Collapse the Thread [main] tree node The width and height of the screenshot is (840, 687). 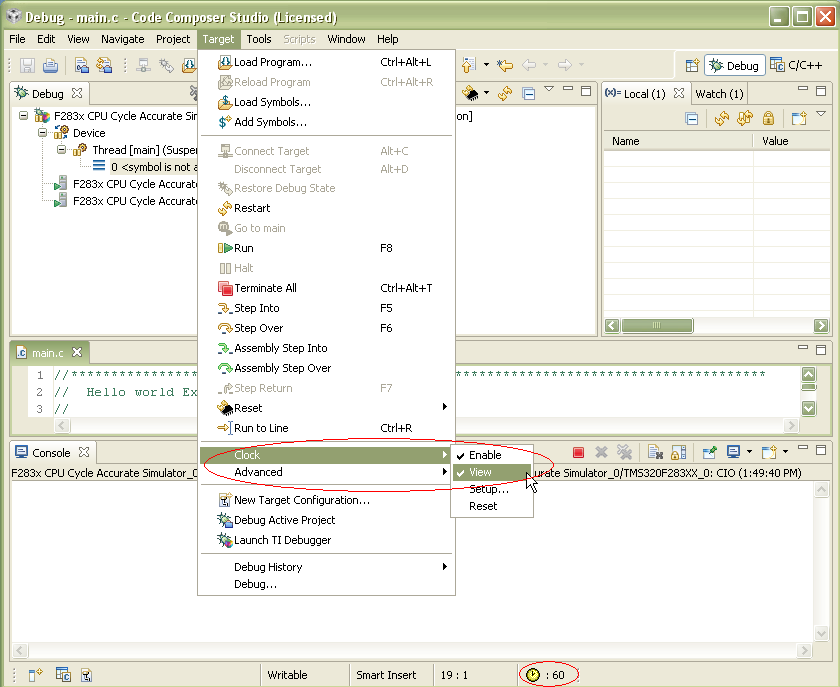tap(61, 150)
